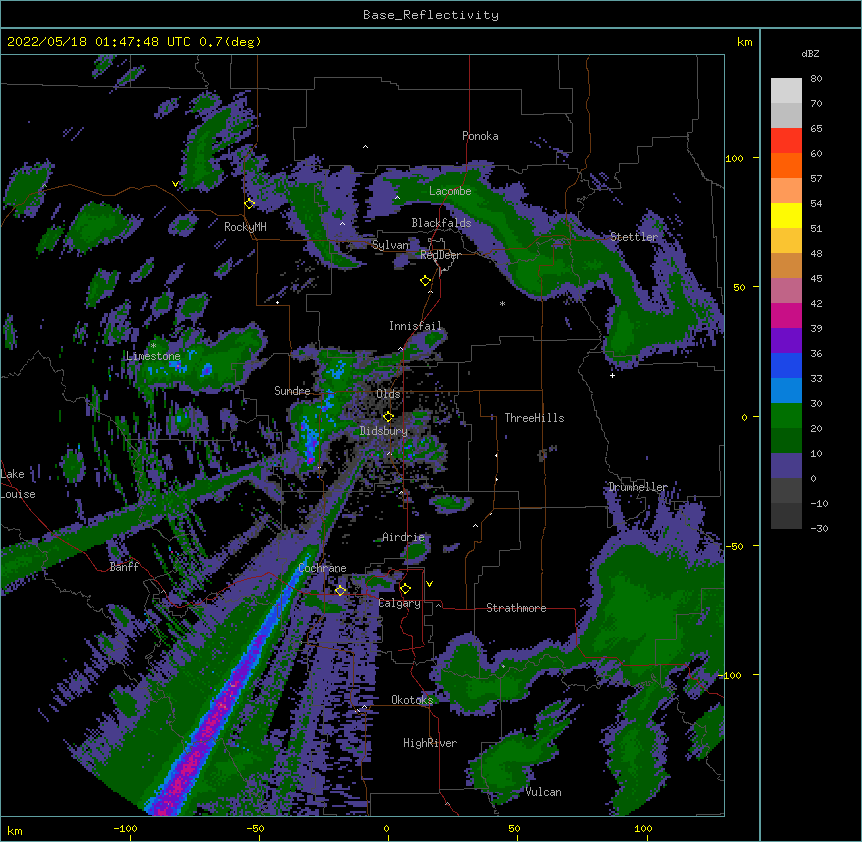The width and height of the screenshot is (862, 842).
Task: Click the white plus marker southwest of Stettler
Action: click(612, 375)
